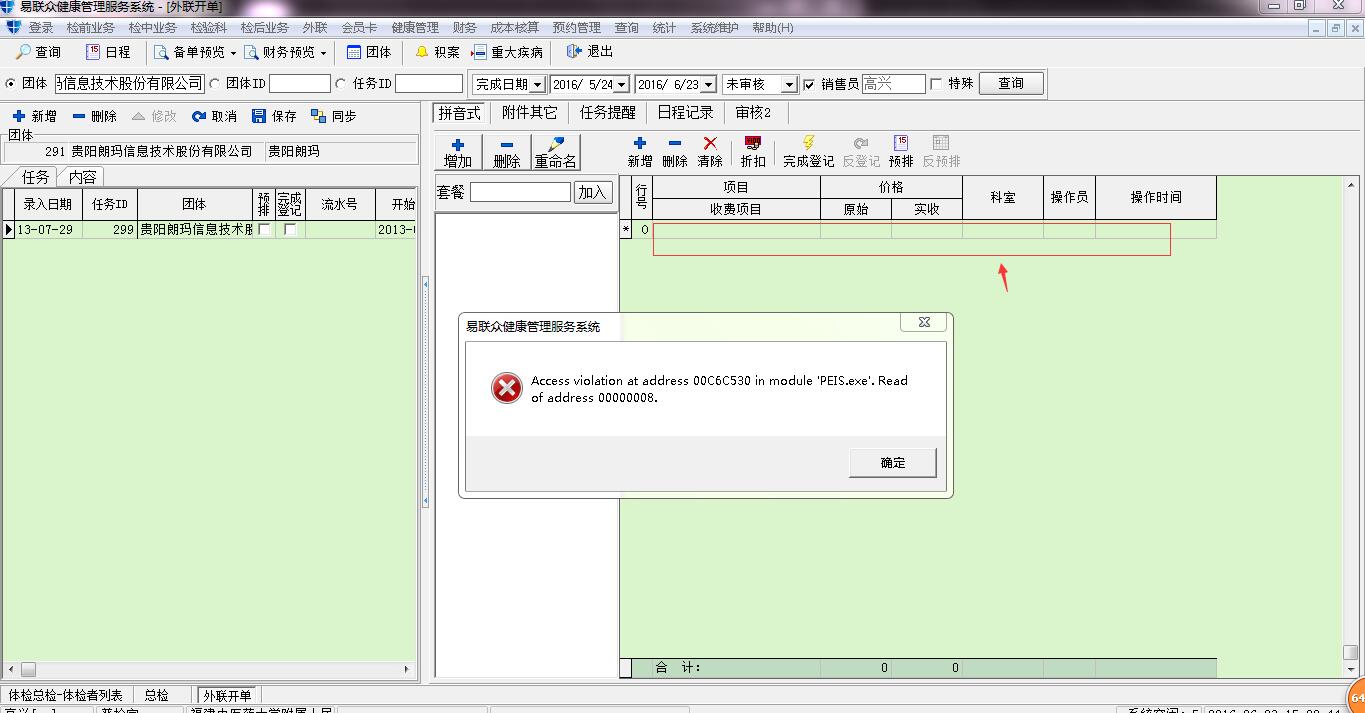
Task: Select the 团体 radio button
Action: [x=11, y=84]
